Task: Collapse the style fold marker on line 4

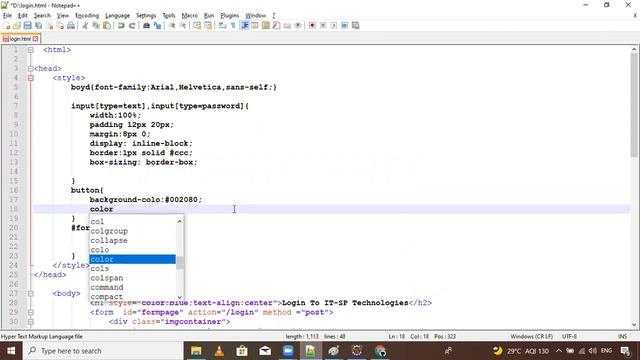Action: pos(31,78)
